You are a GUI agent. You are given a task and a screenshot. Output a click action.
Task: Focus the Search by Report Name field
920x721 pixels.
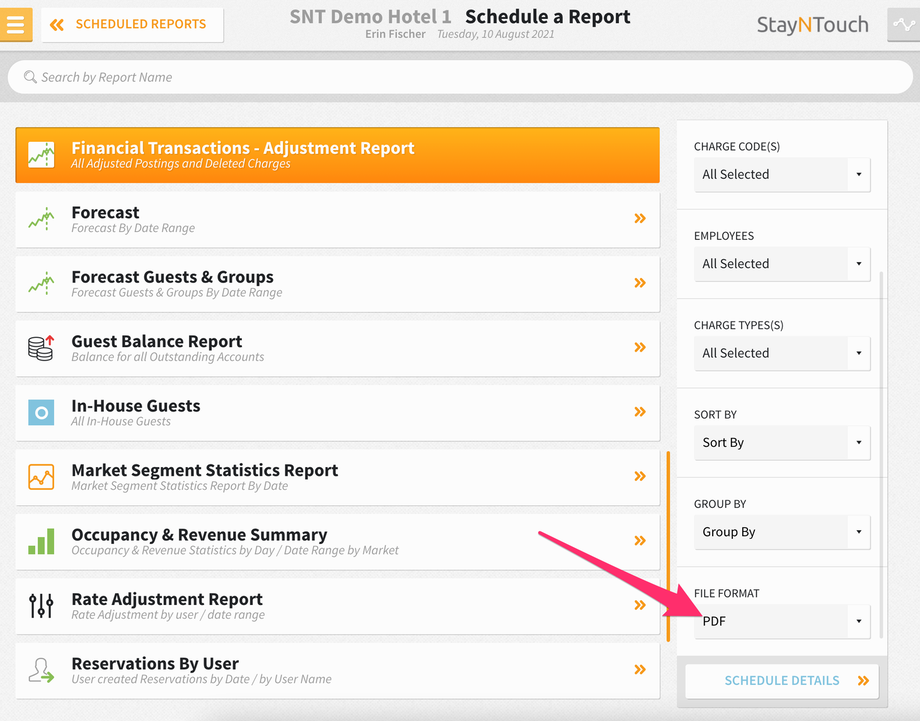point(460,77)
